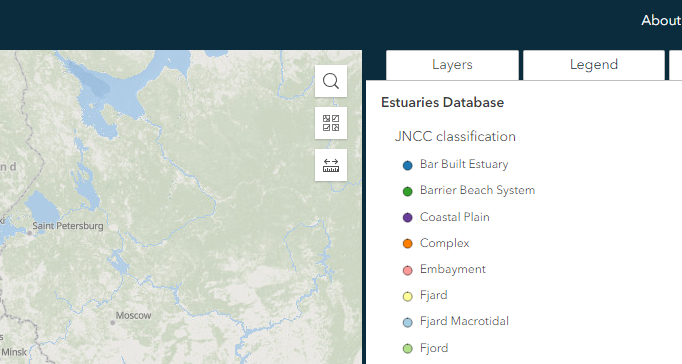Click the Embayment pink legend dot
The height and width of the screenshot is (364, 682).
click(408, 270)
